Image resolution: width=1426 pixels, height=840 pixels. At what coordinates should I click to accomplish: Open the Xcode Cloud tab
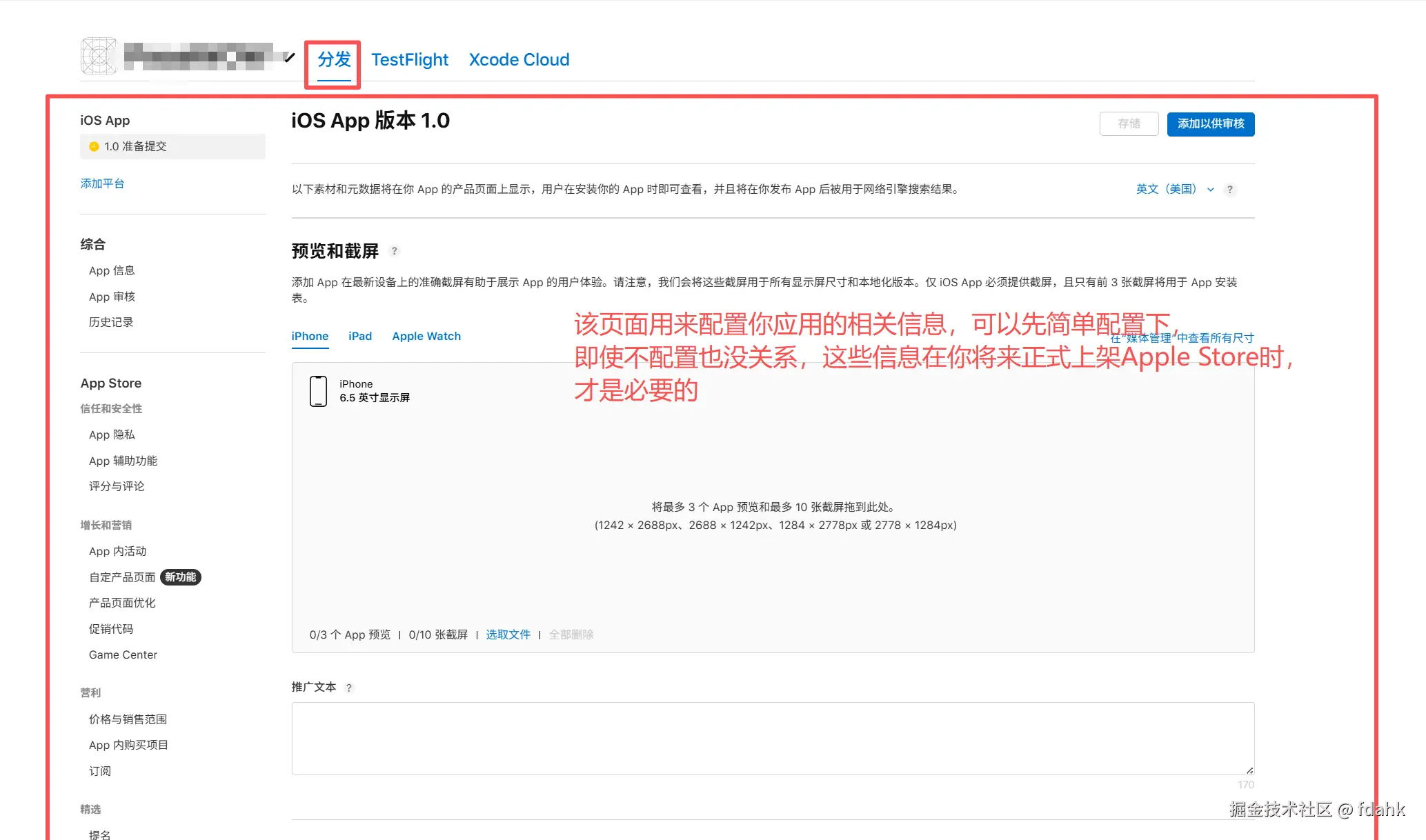(519, 60)
